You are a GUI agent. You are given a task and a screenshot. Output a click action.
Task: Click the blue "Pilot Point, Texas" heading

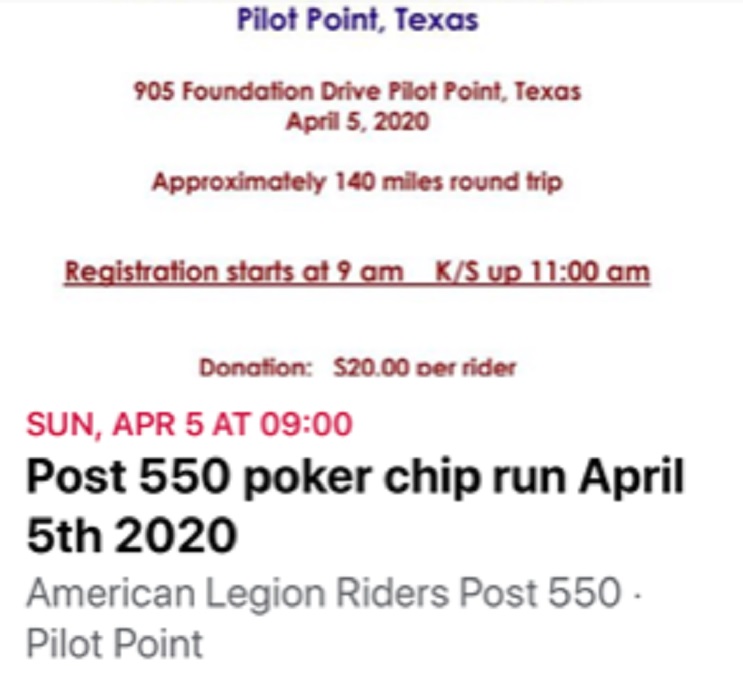click(x=358, y=20)
